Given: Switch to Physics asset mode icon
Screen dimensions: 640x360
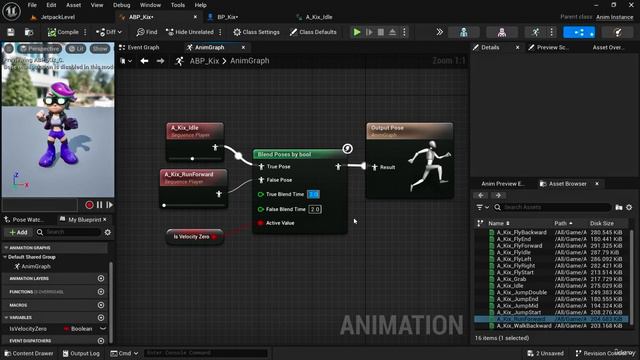Looking at the screenshot, I should [618, 32].
